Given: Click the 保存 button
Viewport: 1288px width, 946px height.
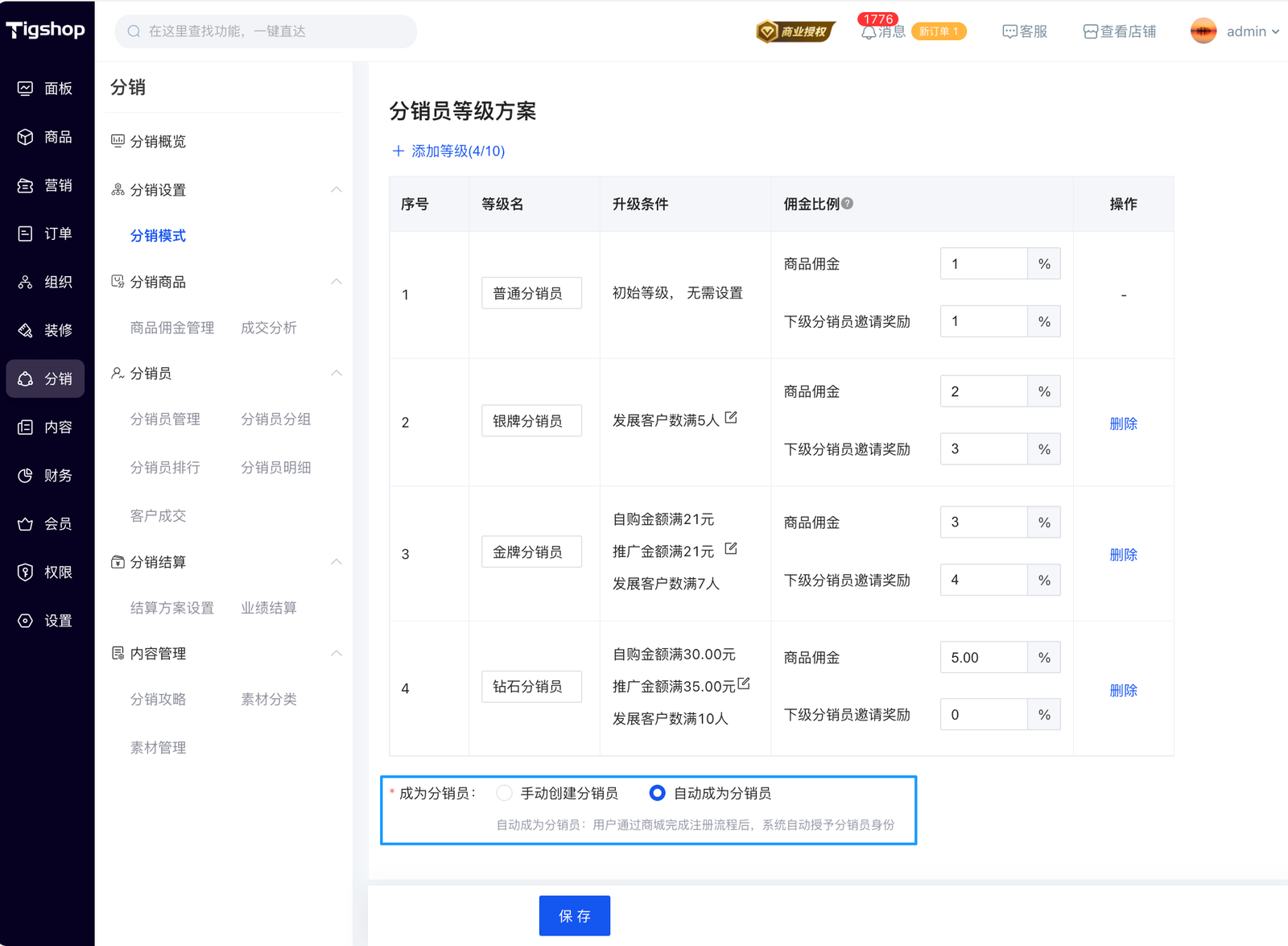Looking at the screenshot, I should [574, 915].
